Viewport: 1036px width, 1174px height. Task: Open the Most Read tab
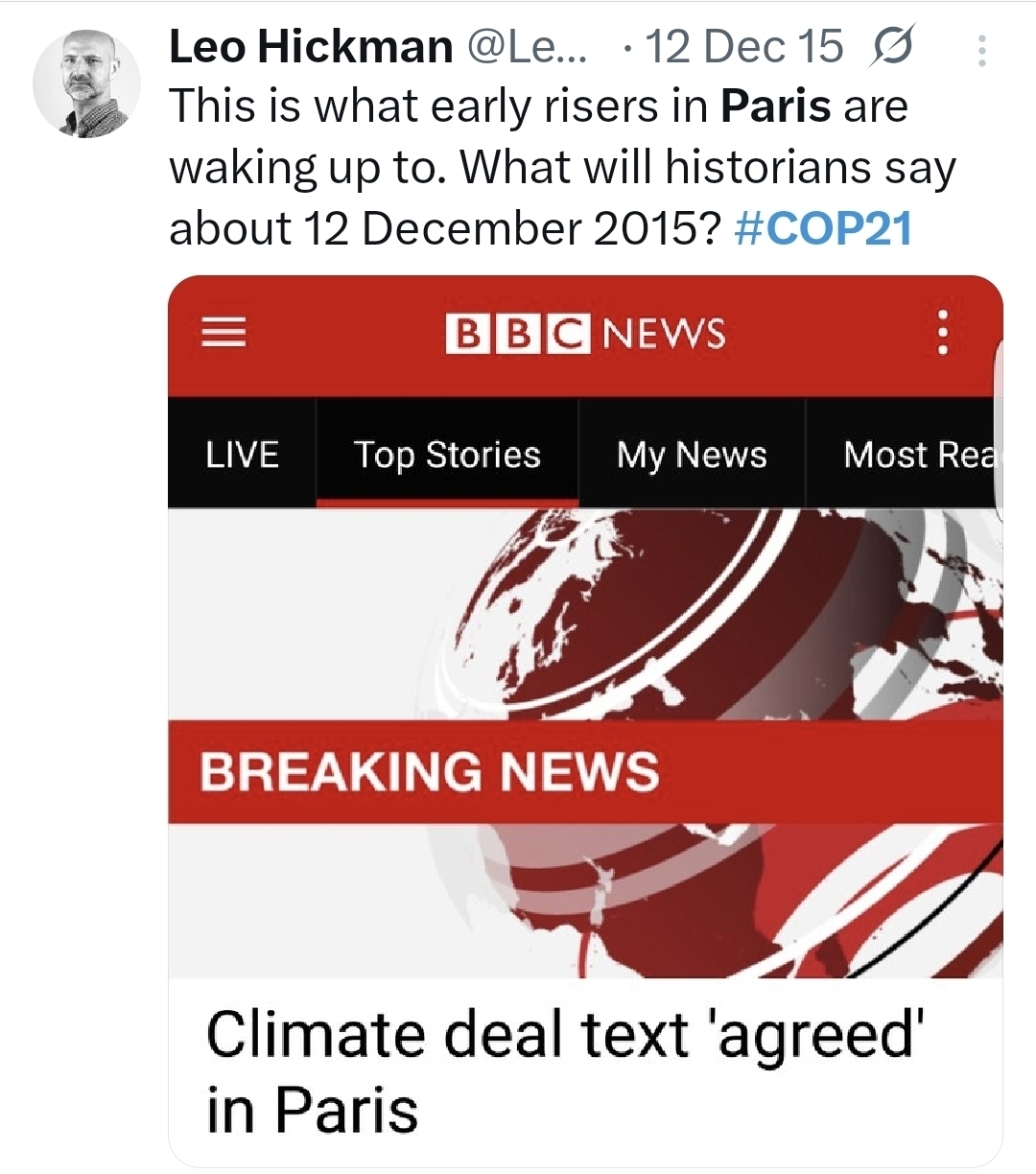916,454
